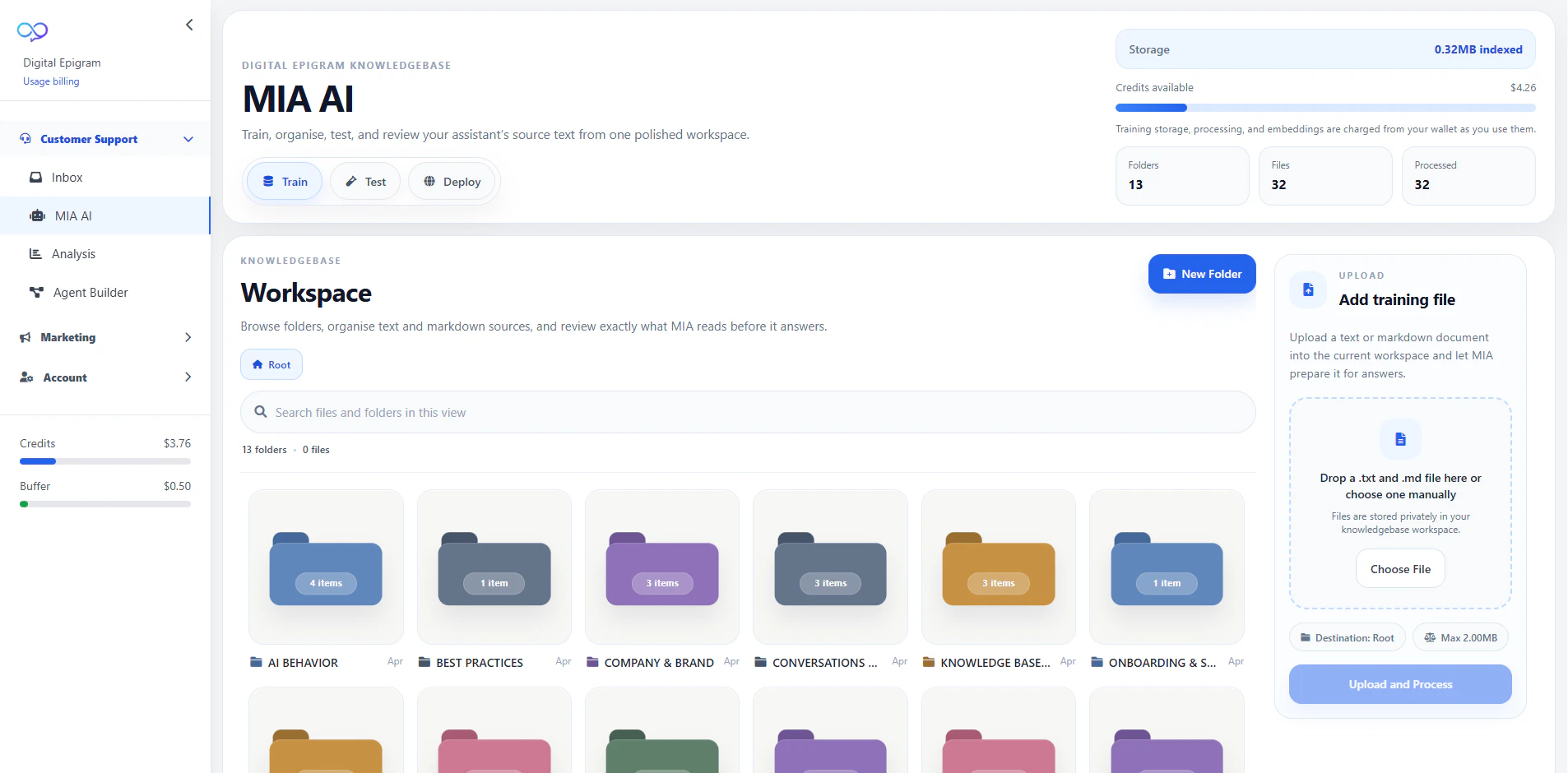Click the Credits available progress bar
The width and height of the screenshot is (1568, 773).
[1325, 108]
